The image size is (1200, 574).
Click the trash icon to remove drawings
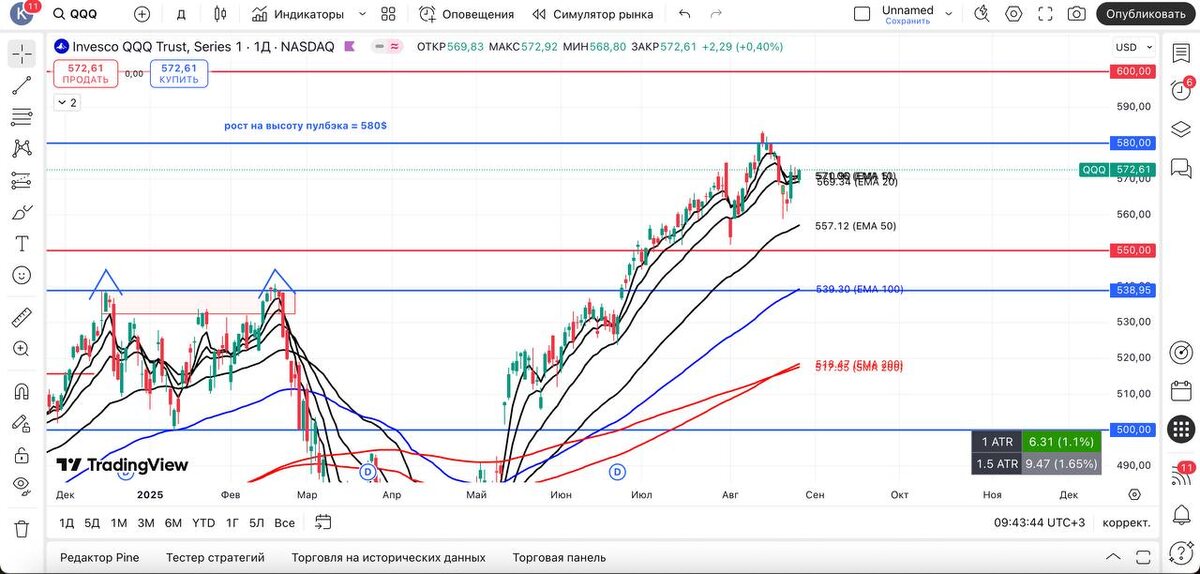click(x=21, y=528)
